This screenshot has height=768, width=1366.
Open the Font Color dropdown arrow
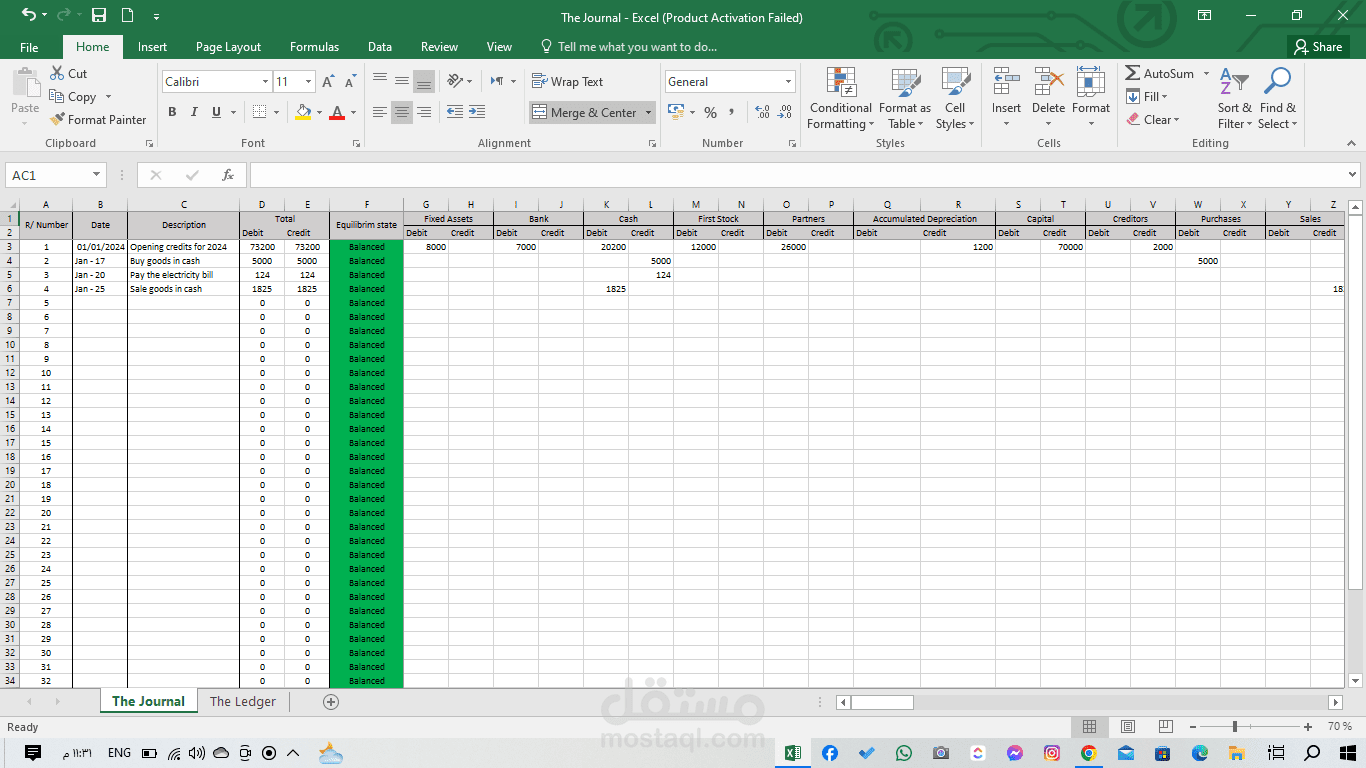(354, 112)
